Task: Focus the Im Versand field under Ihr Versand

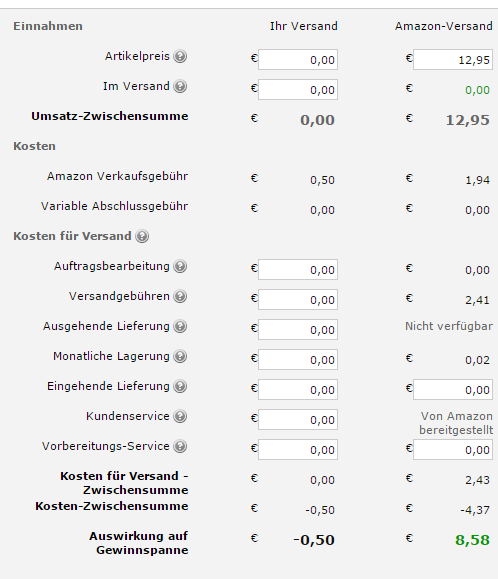Action: (x=298, y=89)
